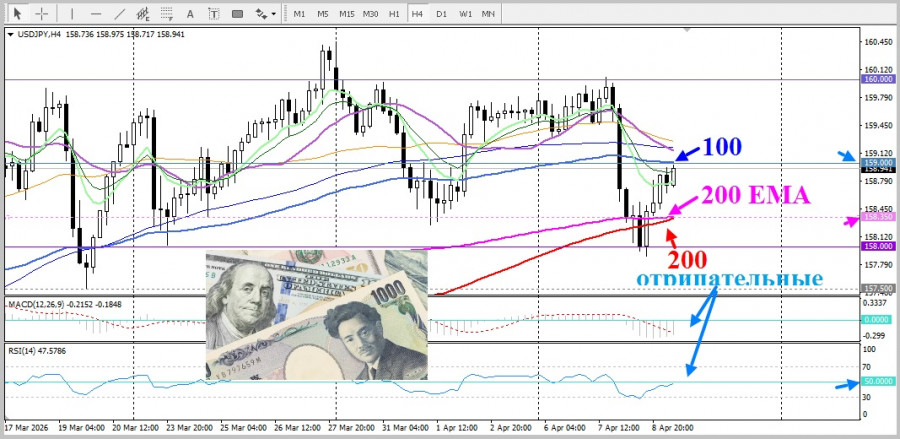This screenshot has height=439, width=900.
Task: Open the Arrows tool dropdown arrow
Action: pos(273,13)
